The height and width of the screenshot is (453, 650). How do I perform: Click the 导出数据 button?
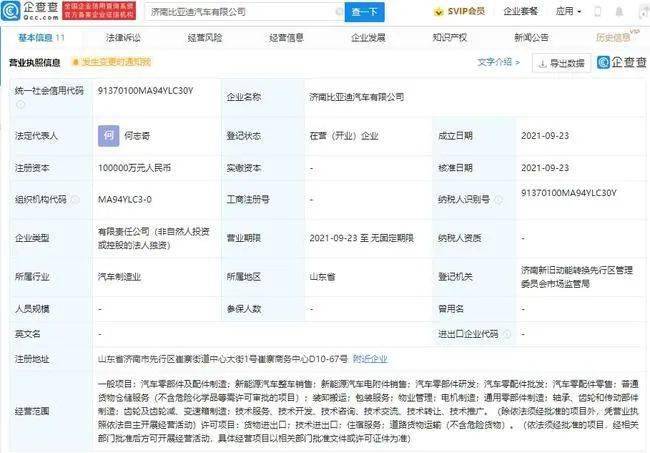[562, 63]
